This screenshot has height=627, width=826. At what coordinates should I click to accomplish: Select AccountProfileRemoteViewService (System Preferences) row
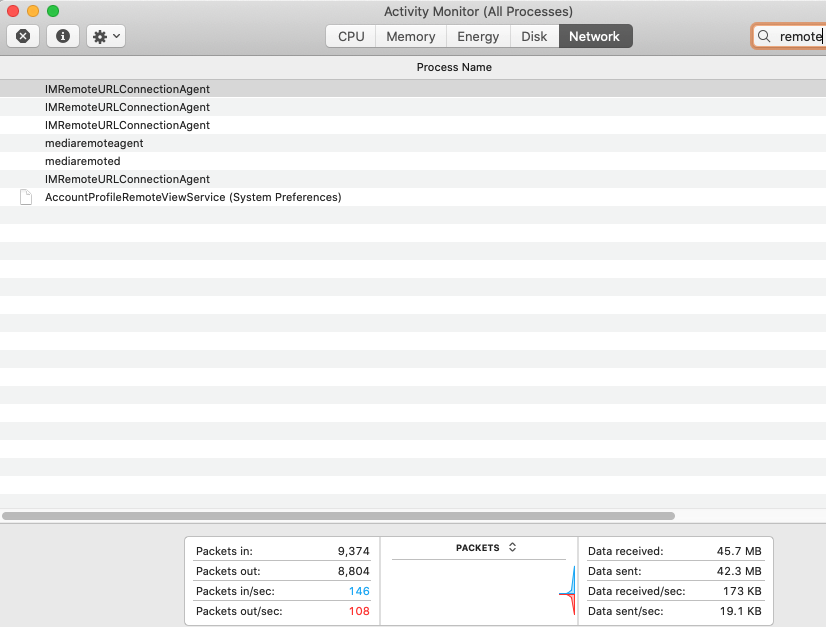(x=413, y=197)
